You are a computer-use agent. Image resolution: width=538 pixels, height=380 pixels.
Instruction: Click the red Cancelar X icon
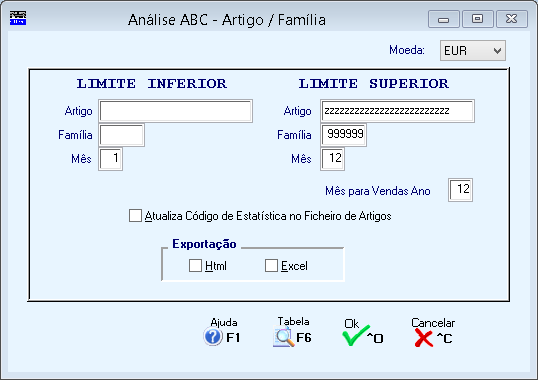[423, 338]
